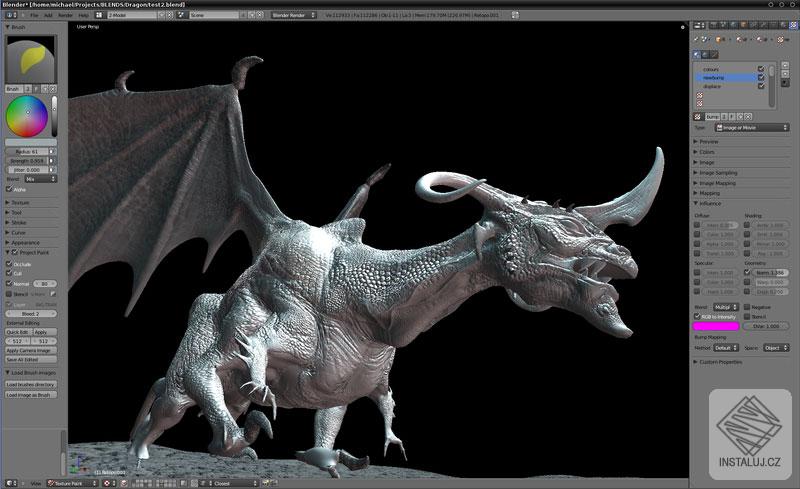The height and width of the screenshot is (489, 800).
Task: Disable the Cull checkbox
Action: pos(10,274)
